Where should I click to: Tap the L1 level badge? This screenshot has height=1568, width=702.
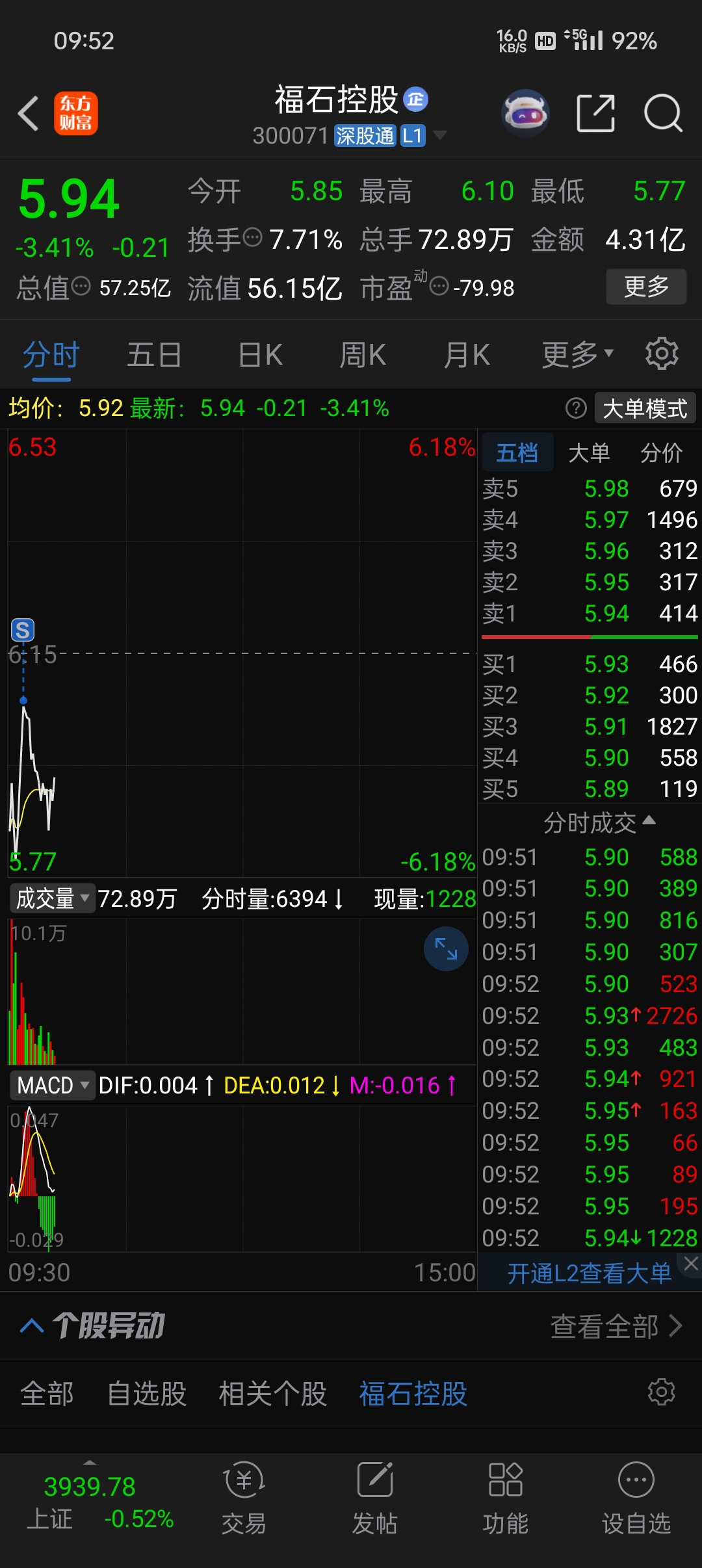tap(413, 136)
